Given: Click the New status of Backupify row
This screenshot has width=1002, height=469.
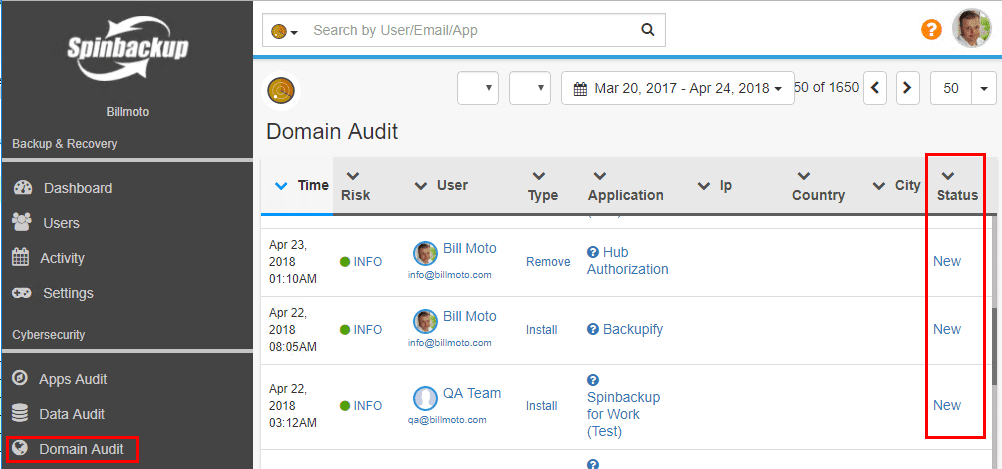Looking at the screenshot, I should click(x=946, y=329).
